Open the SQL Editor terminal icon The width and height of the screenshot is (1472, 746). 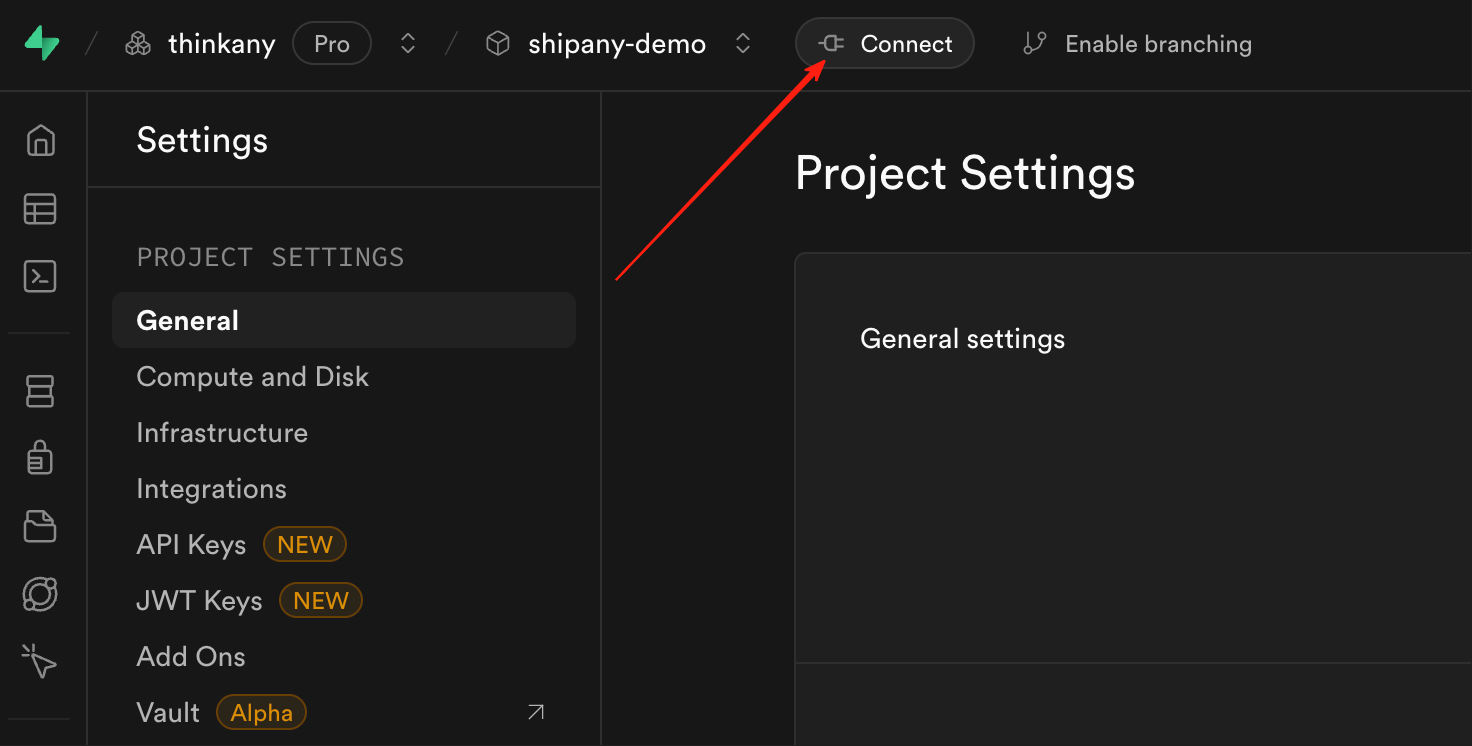click(40, 277)
